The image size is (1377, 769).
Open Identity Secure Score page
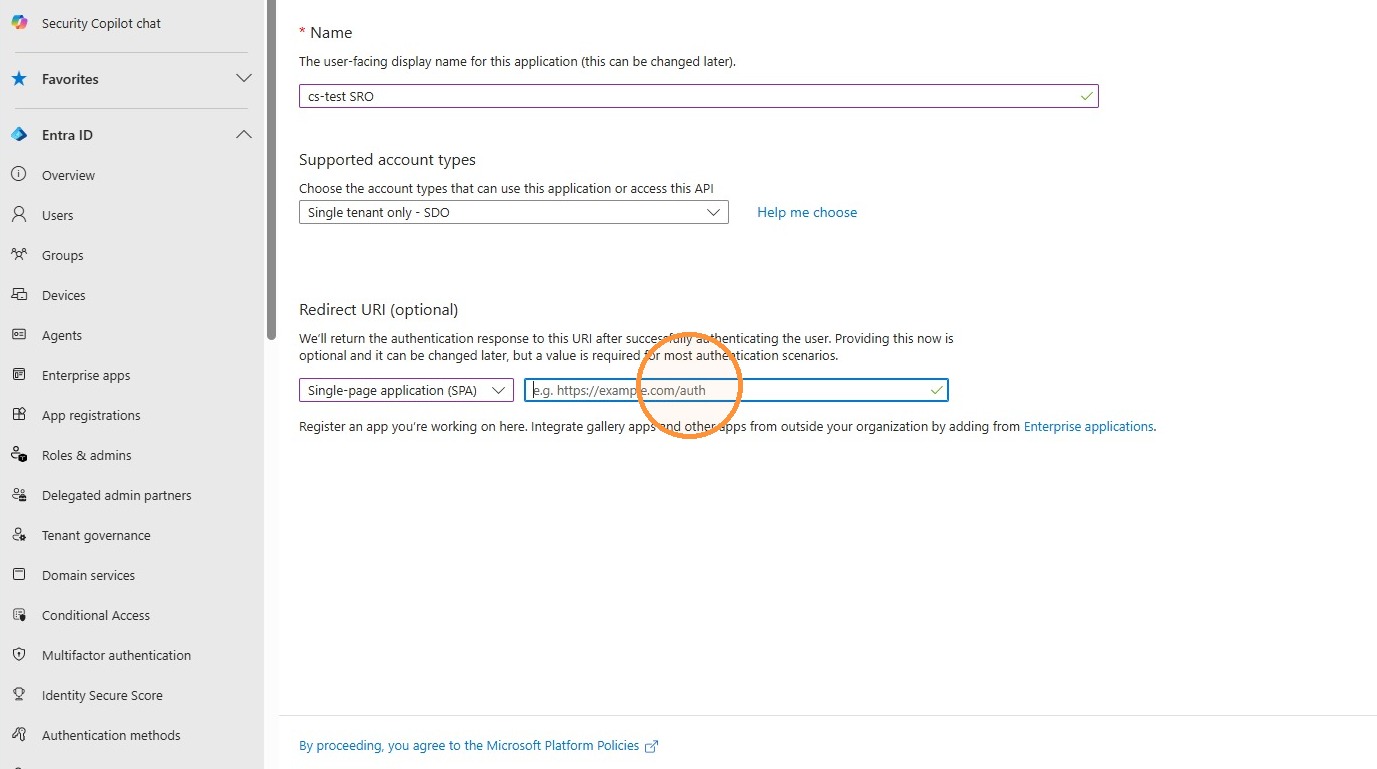(102, 695)
